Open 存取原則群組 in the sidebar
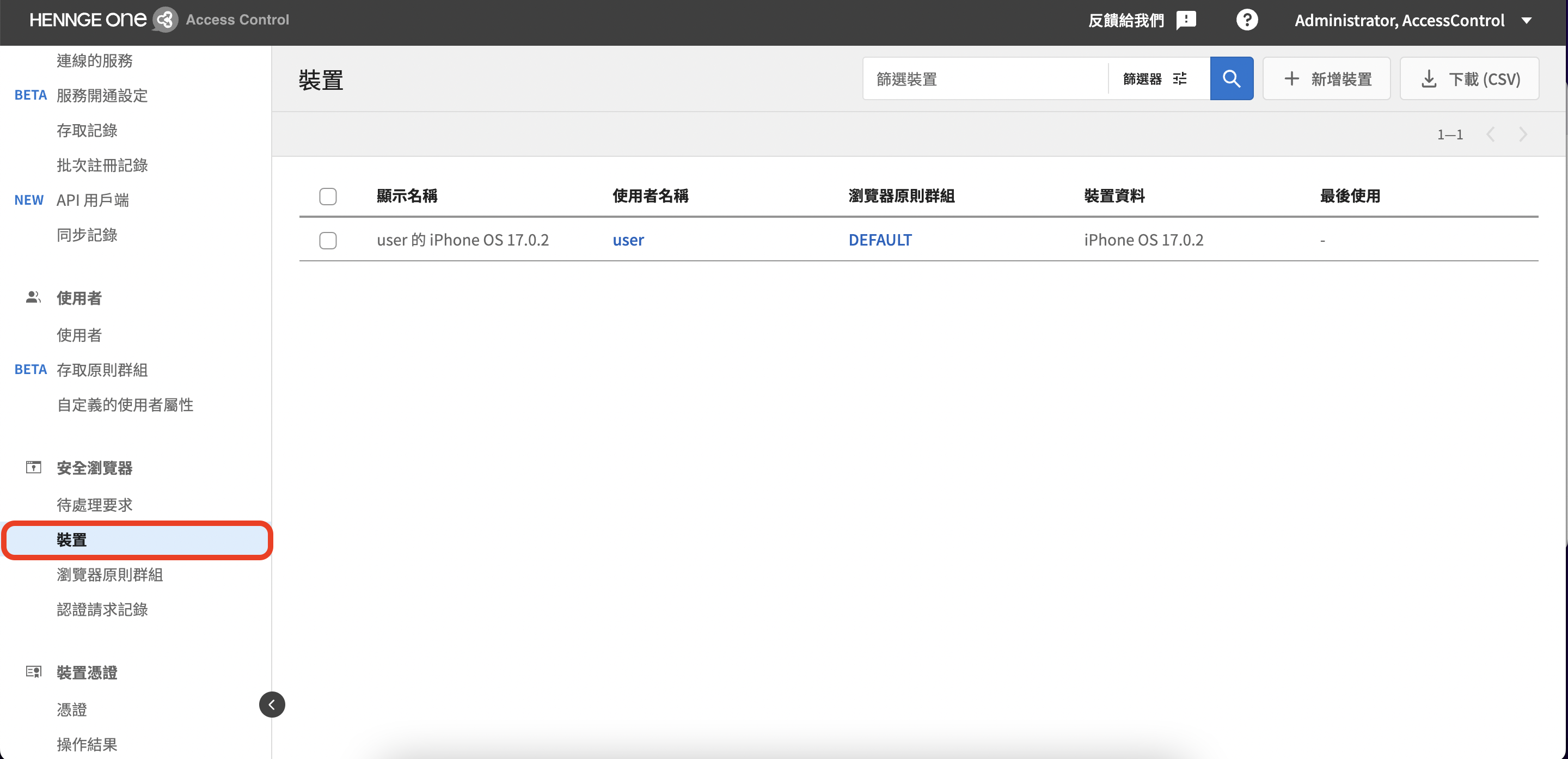Viewport: 1568px width, 759px height. click(102, 370)
